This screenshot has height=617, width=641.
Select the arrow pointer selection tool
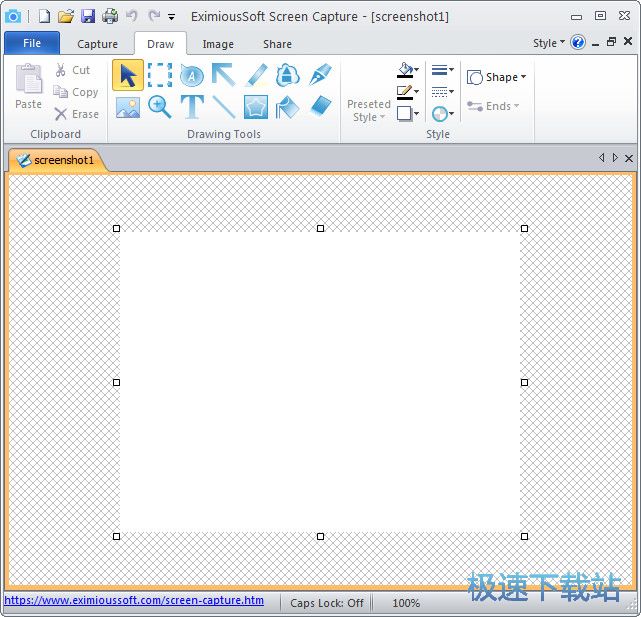tap(127, 75)
